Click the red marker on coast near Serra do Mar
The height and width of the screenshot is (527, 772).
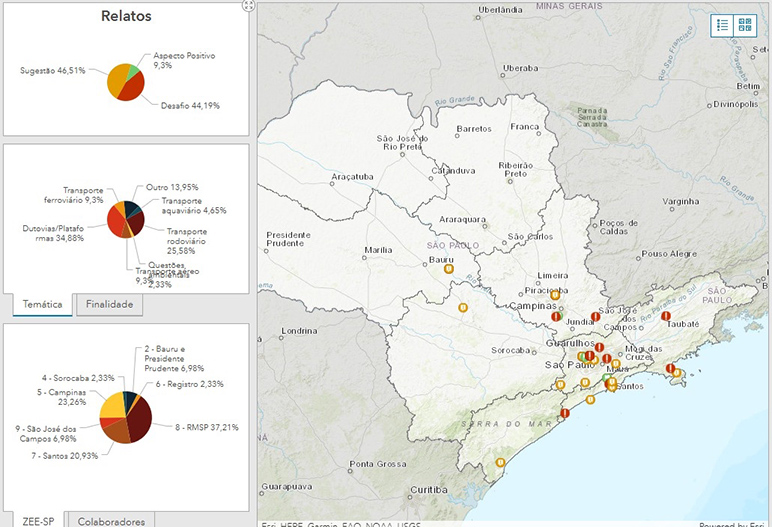tap(564, 412)
